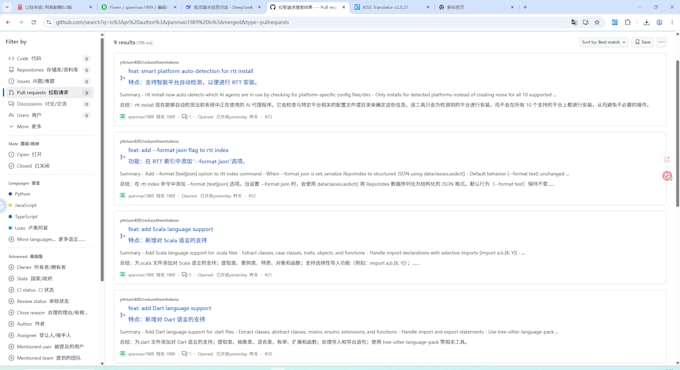
Task: Go forward with browser forward arrow
Action: coord(21,22)
